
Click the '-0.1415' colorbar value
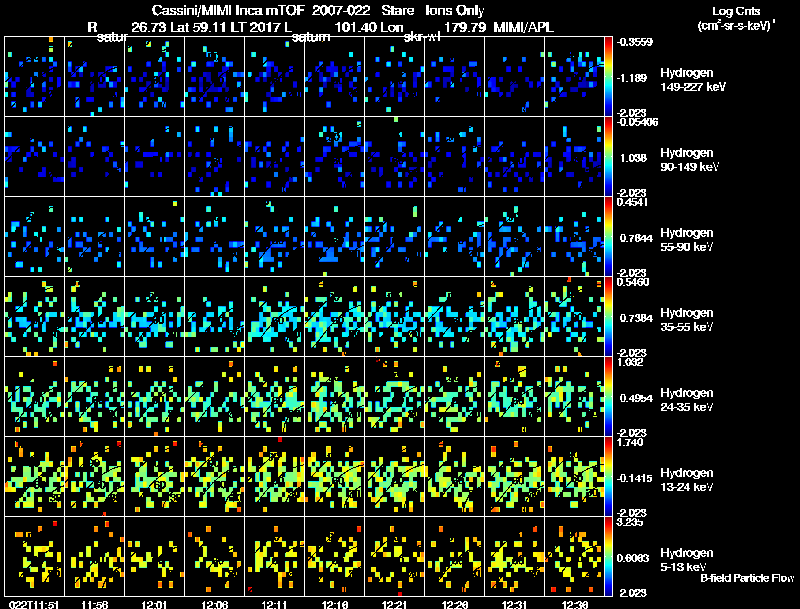(x=635, y=478)
